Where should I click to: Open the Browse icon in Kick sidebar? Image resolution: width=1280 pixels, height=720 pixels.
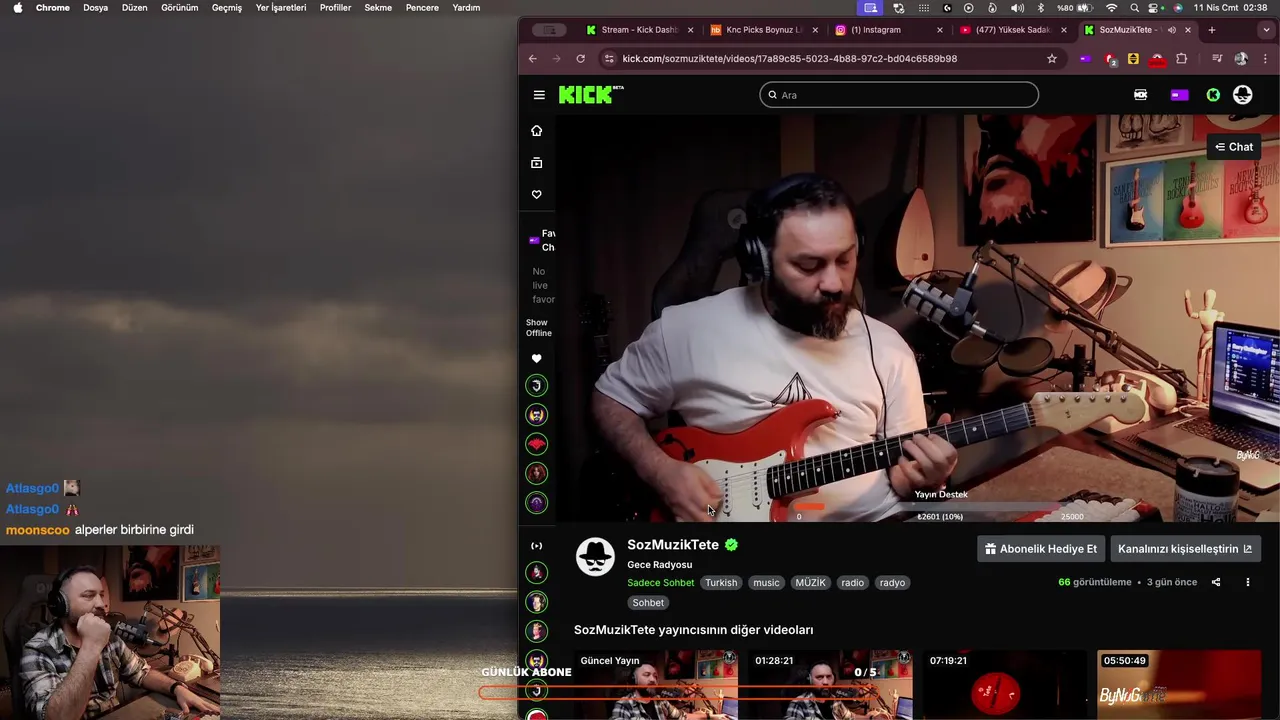[x=537, y=163]
